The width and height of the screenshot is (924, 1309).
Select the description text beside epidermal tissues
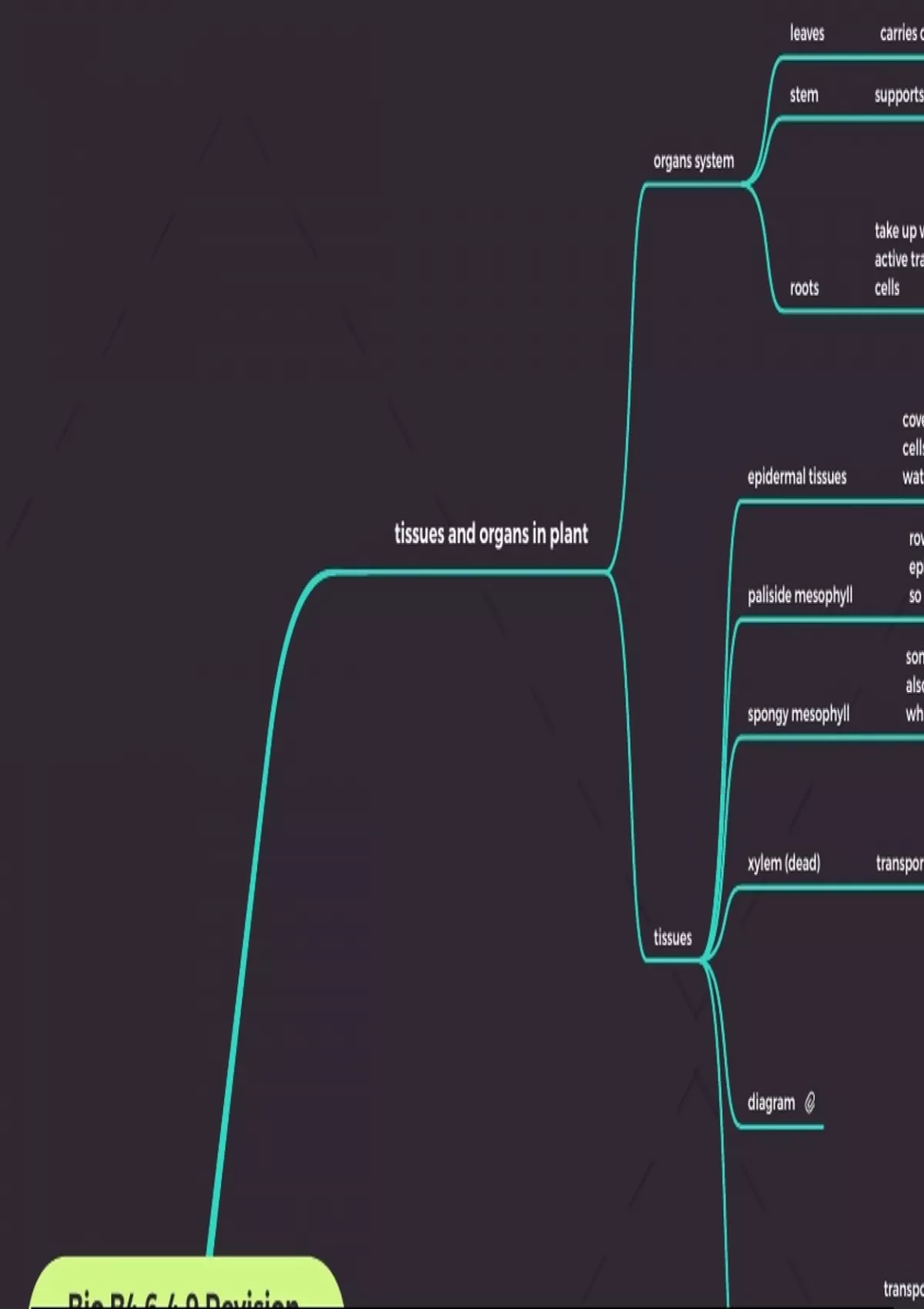coord(912,448)
